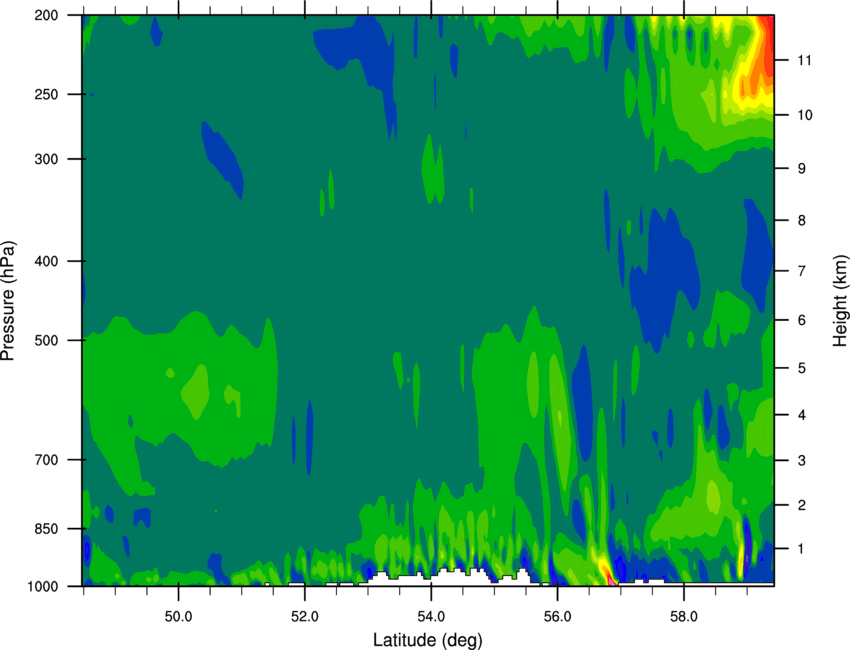
Task: Click the 50.0 latitude tick label
Action: 178,616
